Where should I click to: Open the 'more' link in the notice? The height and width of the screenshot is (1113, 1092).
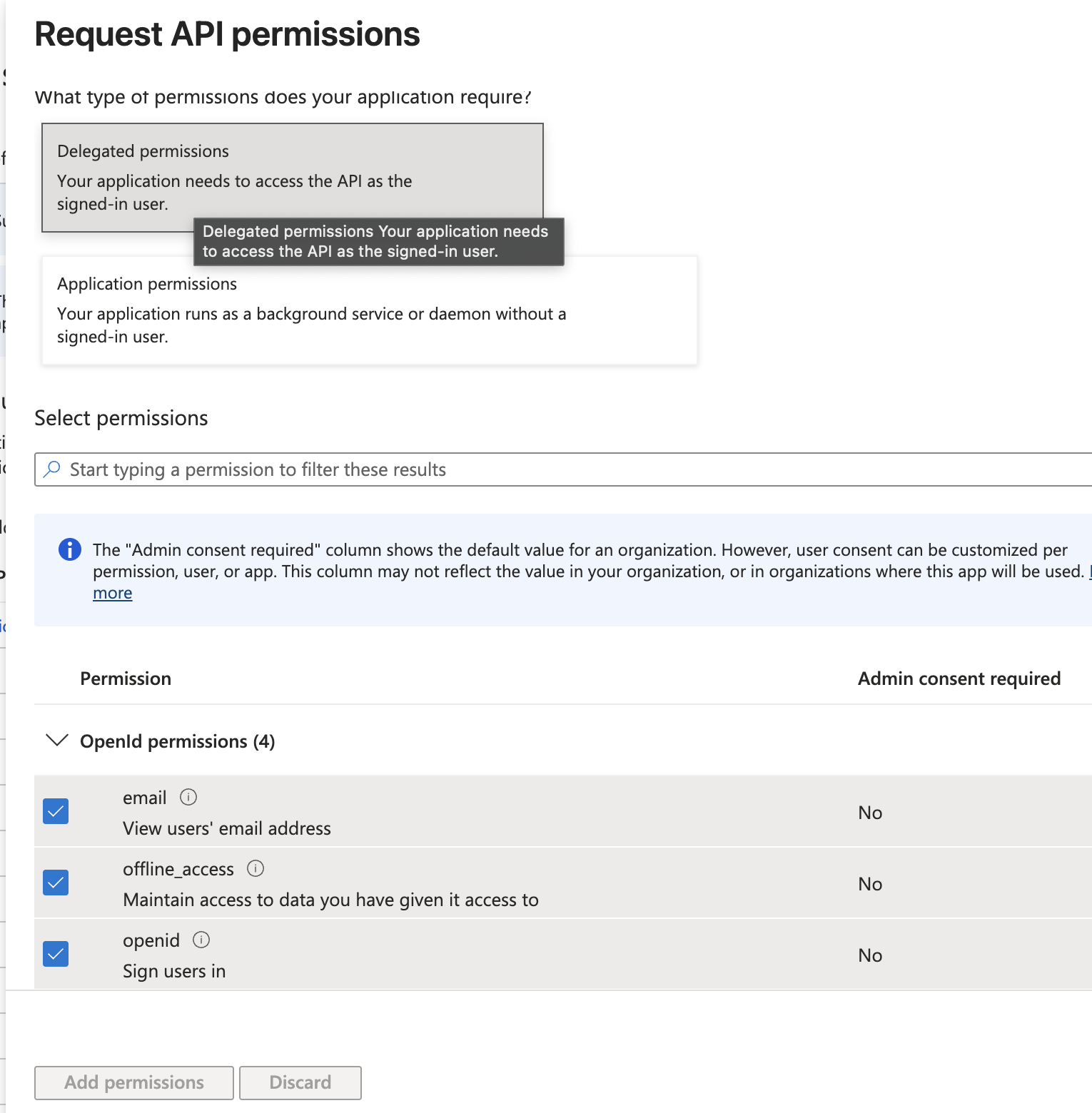pos(113,593)
